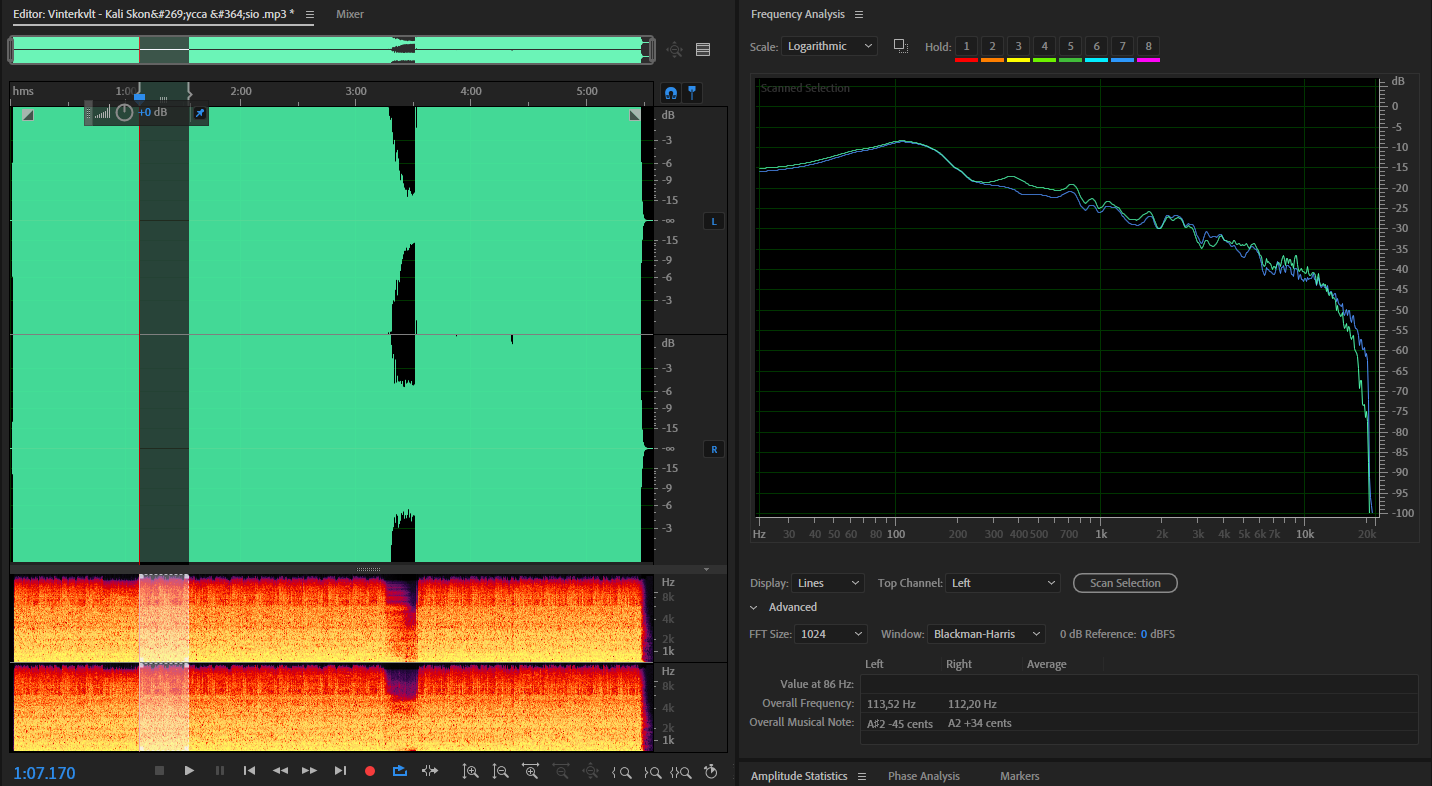
Task: Click the Scan Selection button
Action: pos(1125,583)
